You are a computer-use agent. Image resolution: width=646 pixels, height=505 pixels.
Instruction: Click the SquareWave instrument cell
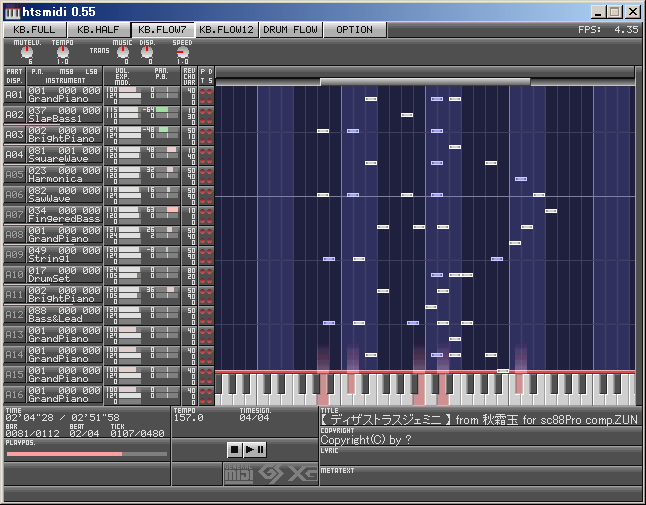click(x=65, y=154)
